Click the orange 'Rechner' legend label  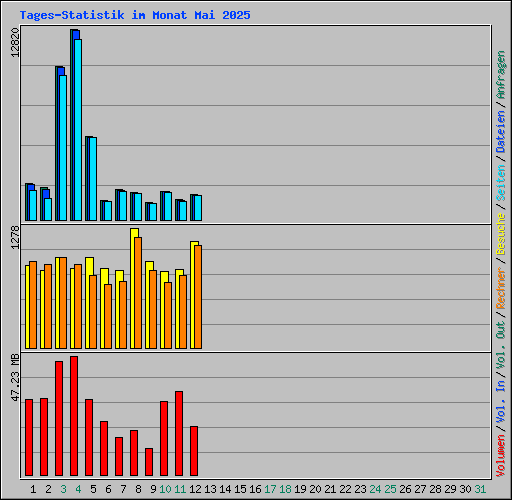[x=501, y=288]
